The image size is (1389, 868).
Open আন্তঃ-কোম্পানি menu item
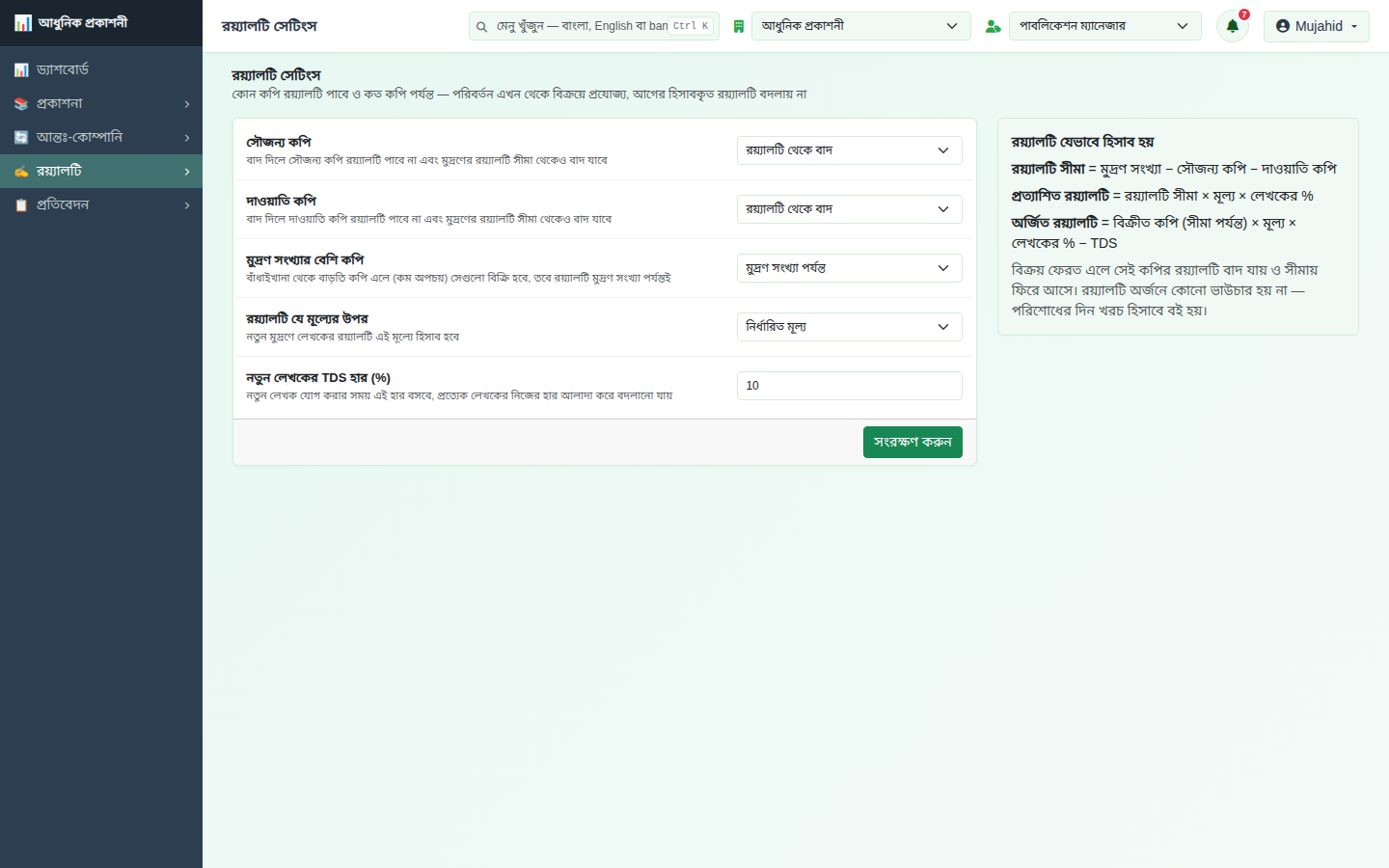(101, 138)
